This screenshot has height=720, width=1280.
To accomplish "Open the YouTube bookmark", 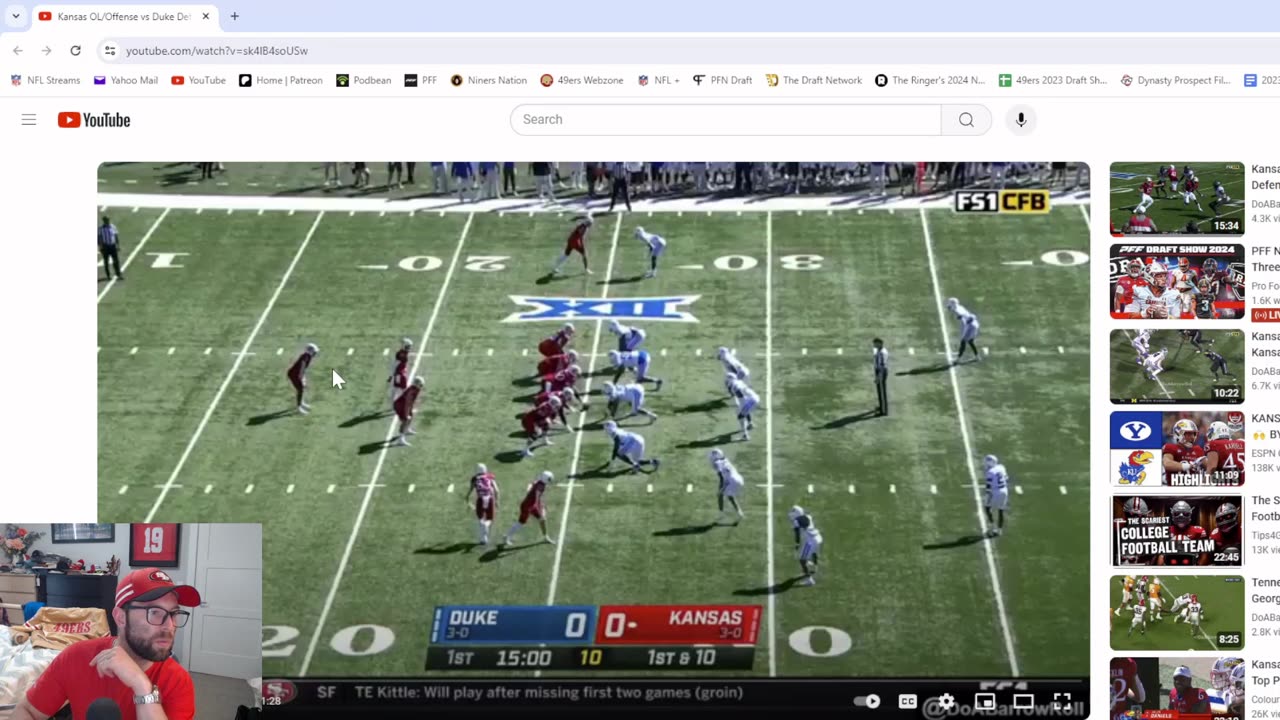I will (198, 80).
